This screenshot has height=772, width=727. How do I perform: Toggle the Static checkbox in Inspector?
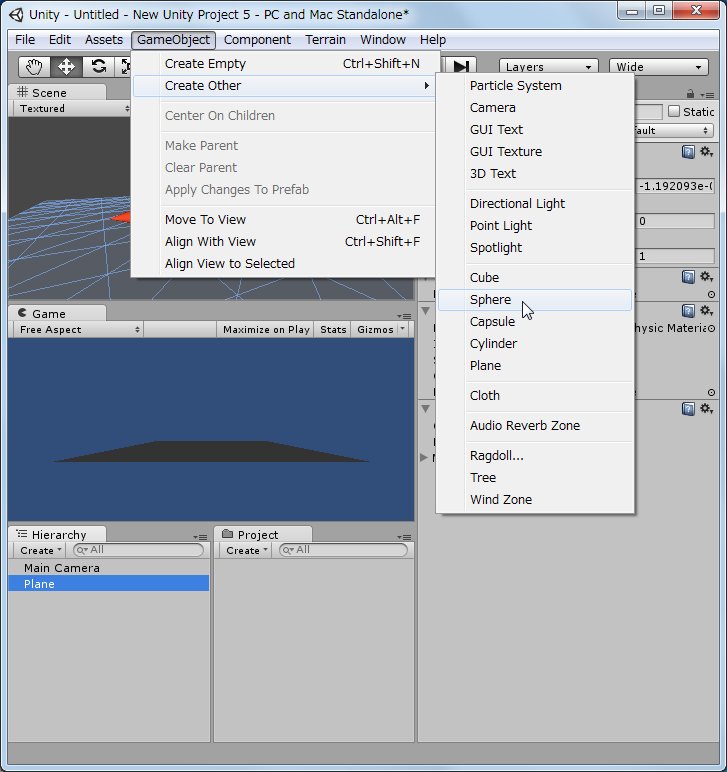pos(673,112)
